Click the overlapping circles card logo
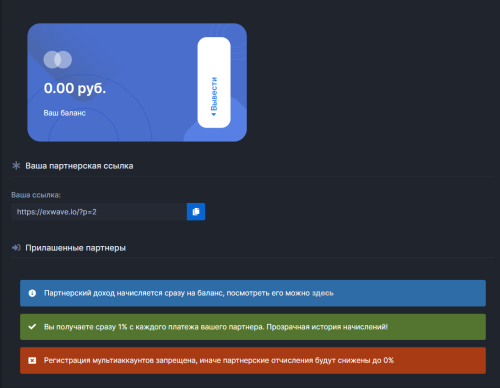Image resolution: width=500 pixels, height=388 pixels. pyautogui.click(x=58, y=60)
